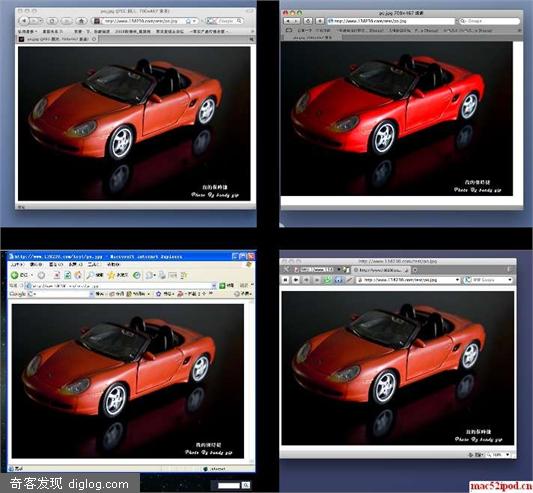Open Internet Explorer address bar dropdown
This screenshot has height=493, width=533.
pyautogui.click(x=214, y=285)
